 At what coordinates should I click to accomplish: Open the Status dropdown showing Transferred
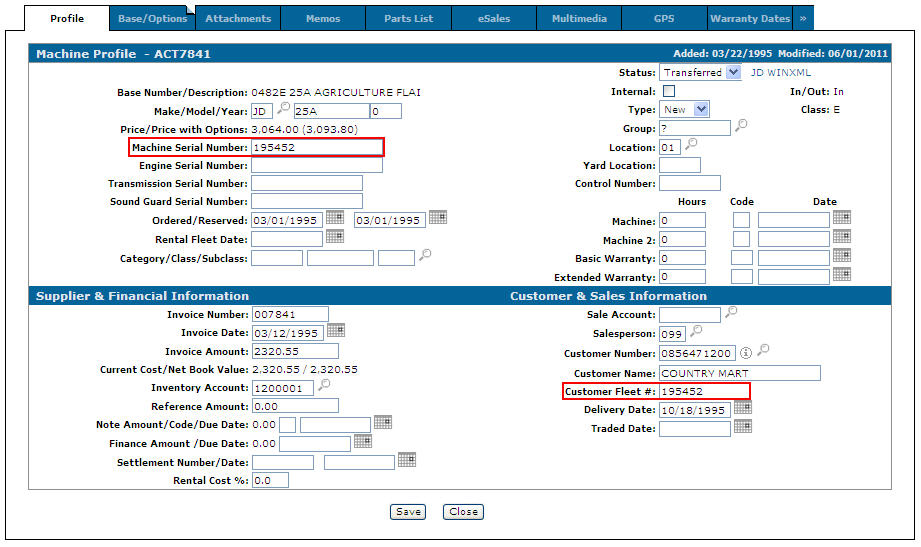[700, 72]
